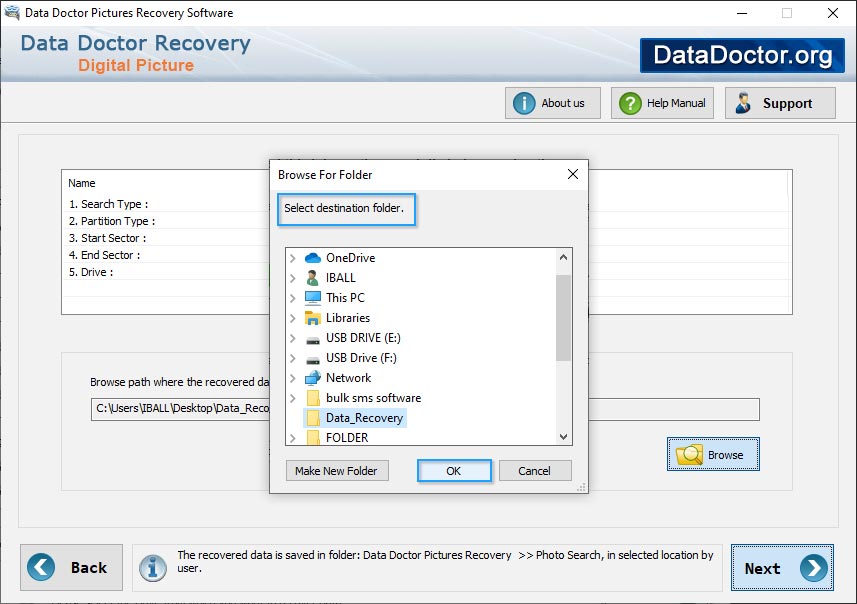Close the Browse For Folder dialog
857x604 pixels.
[573, 174]
